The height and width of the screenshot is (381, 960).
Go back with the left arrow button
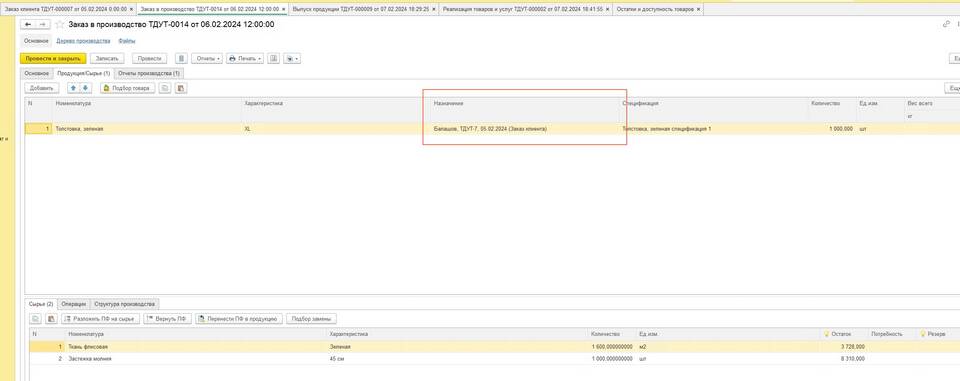pos(28,25)
